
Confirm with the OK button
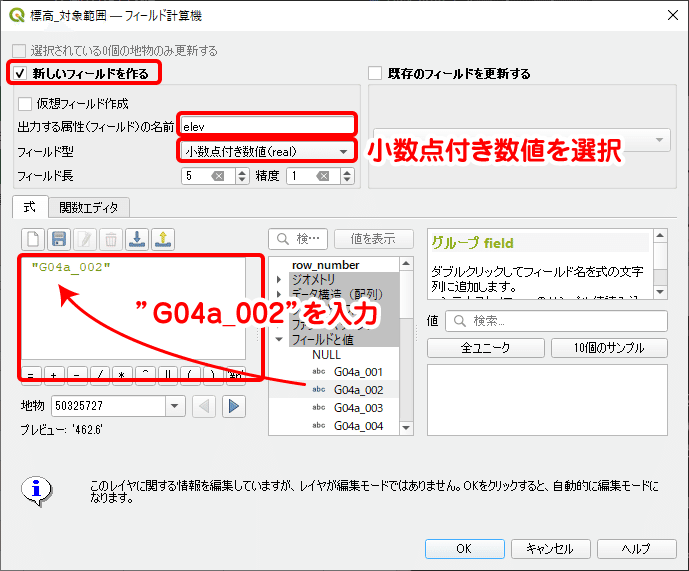[x=464, y=549]
